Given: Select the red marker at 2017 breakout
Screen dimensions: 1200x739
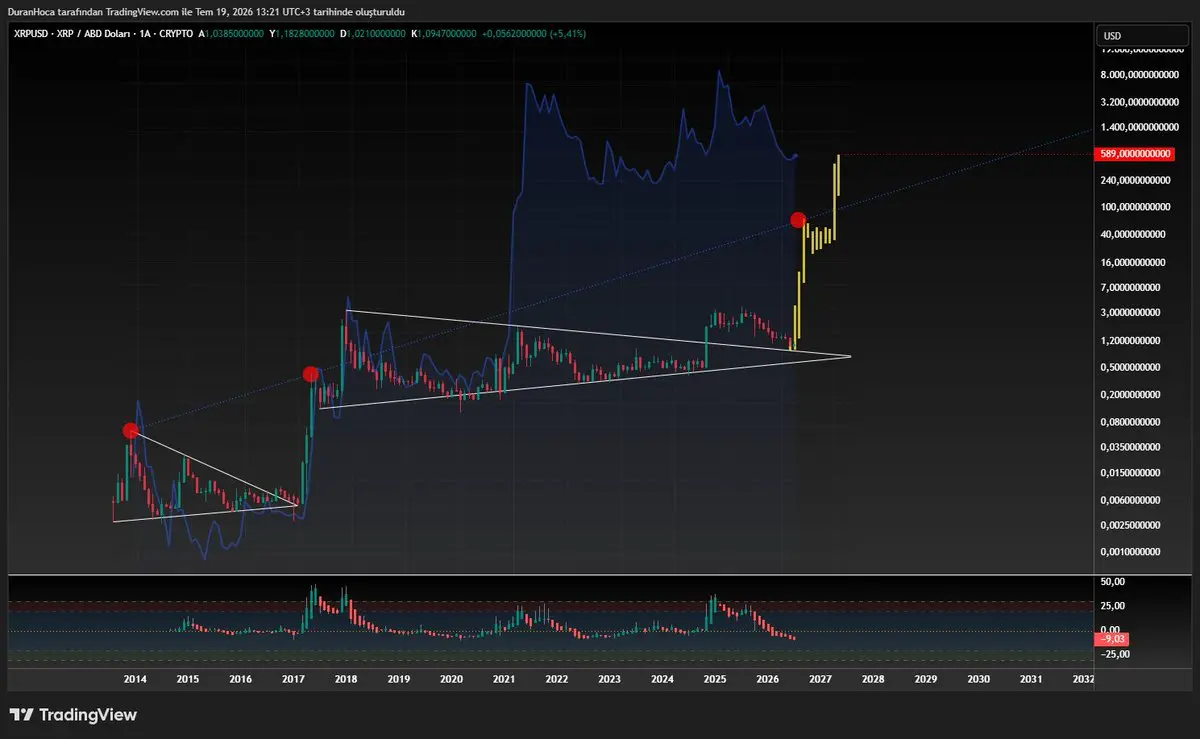Looking at the screenshot, I should pyautogui.click(x=310, y=374).
